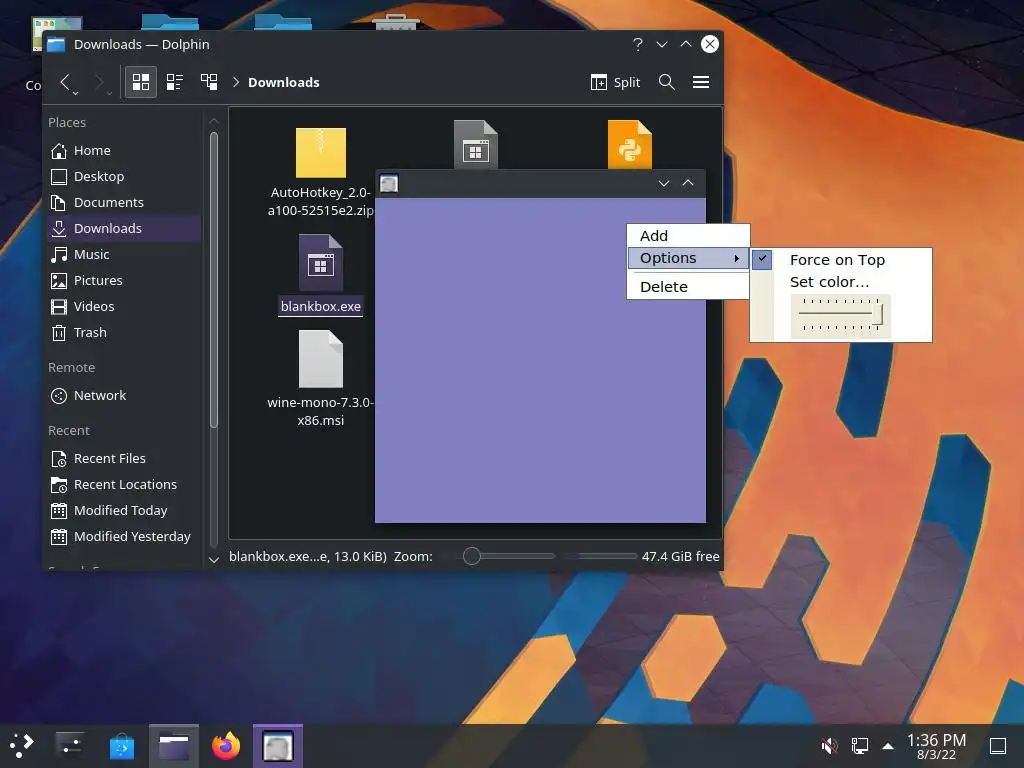Screen dimensions: 1024x768
Task: Click Dolphin help question mark button
Action: [x=637, y=44]
